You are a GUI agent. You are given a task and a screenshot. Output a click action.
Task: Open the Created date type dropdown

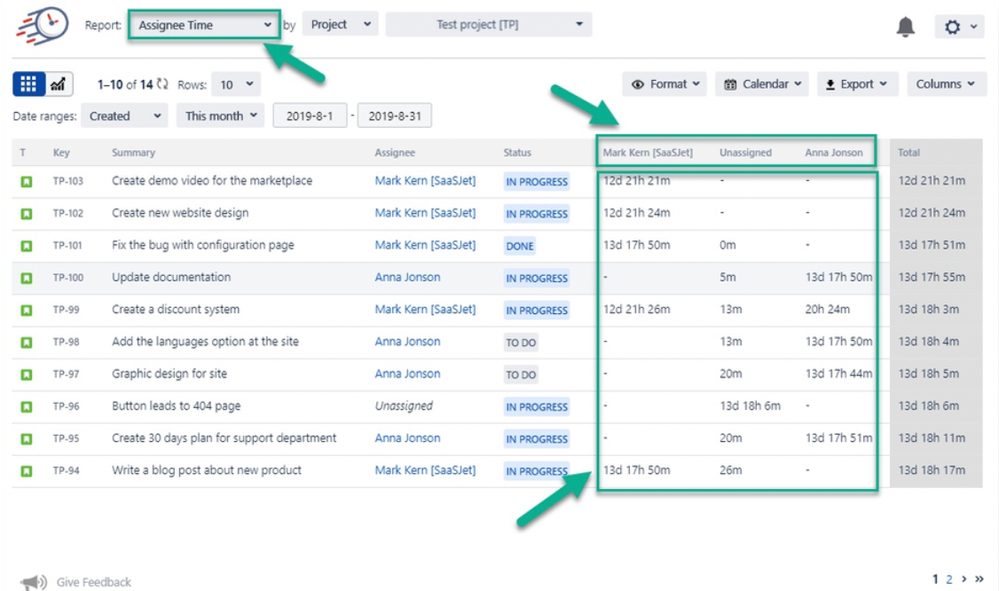coord(124,116)
